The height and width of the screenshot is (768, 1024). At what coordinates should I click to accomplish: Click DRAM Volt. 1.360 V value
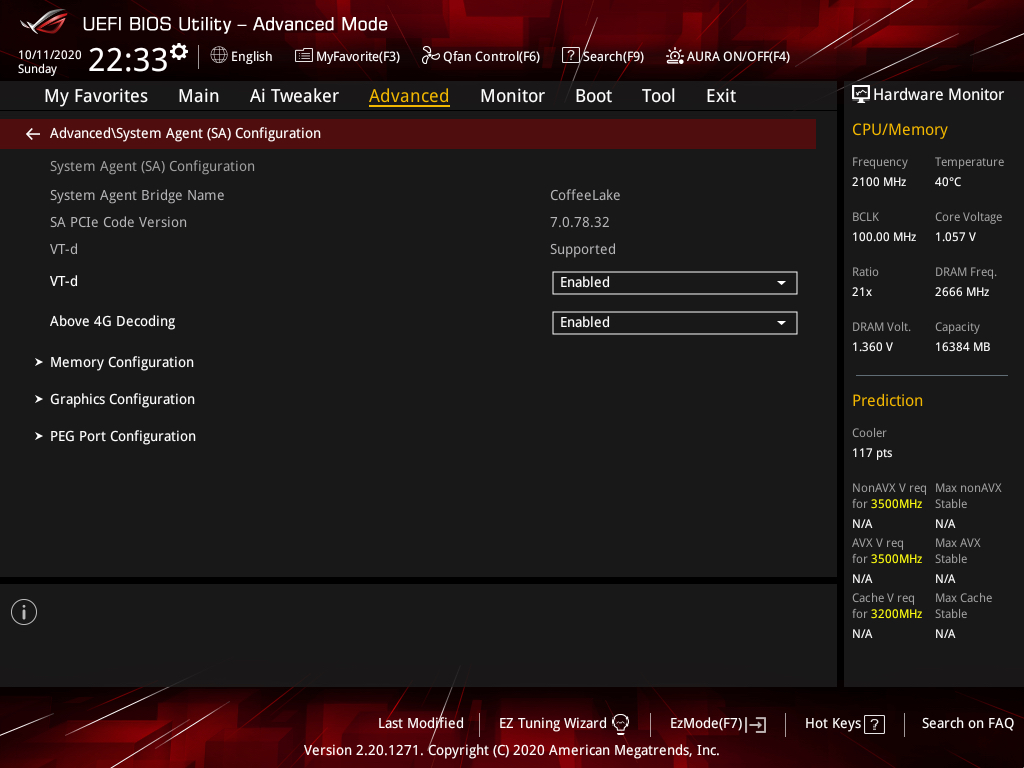tap(872, 347)
